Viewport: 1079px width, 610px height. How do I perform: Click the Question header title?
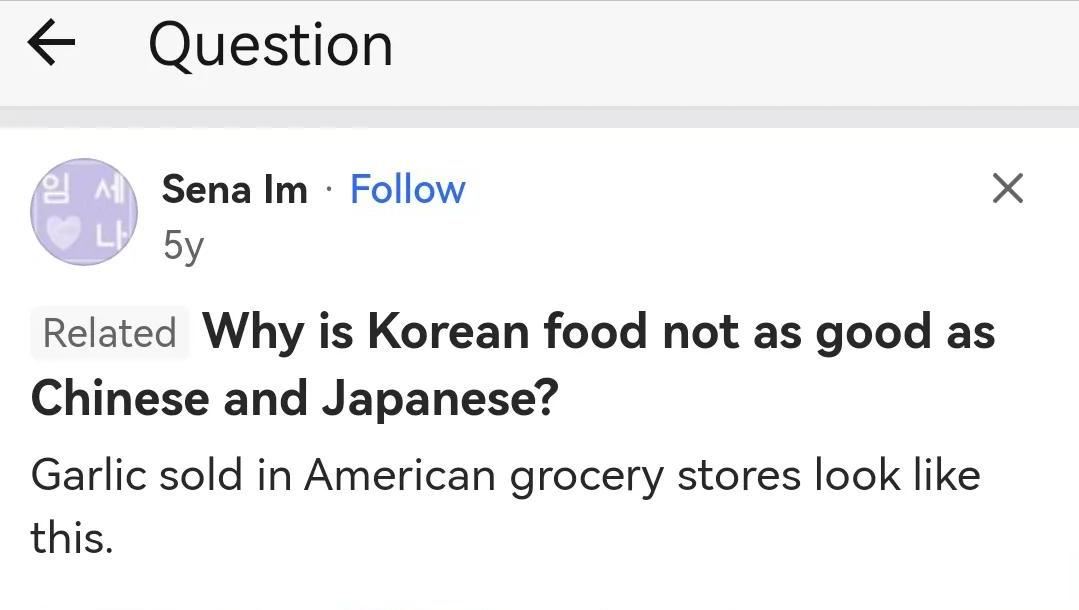[268, 42]
